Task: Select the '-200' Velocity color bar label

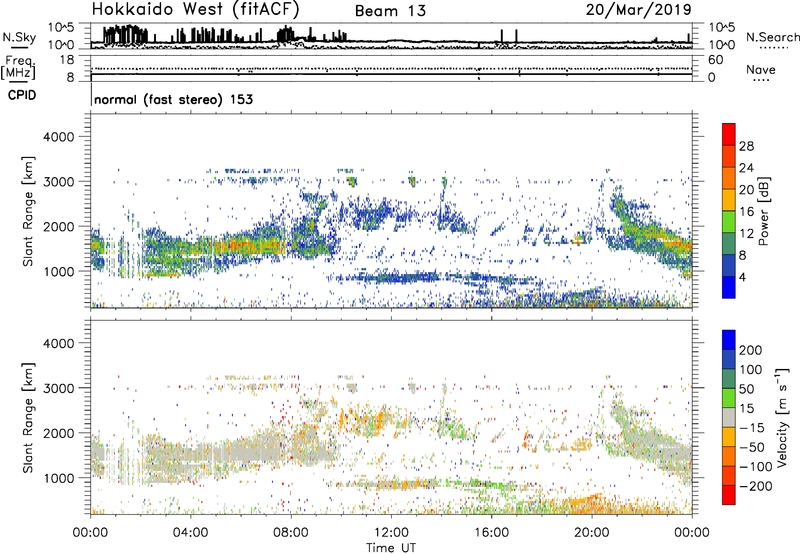Action: pos(756,486)
